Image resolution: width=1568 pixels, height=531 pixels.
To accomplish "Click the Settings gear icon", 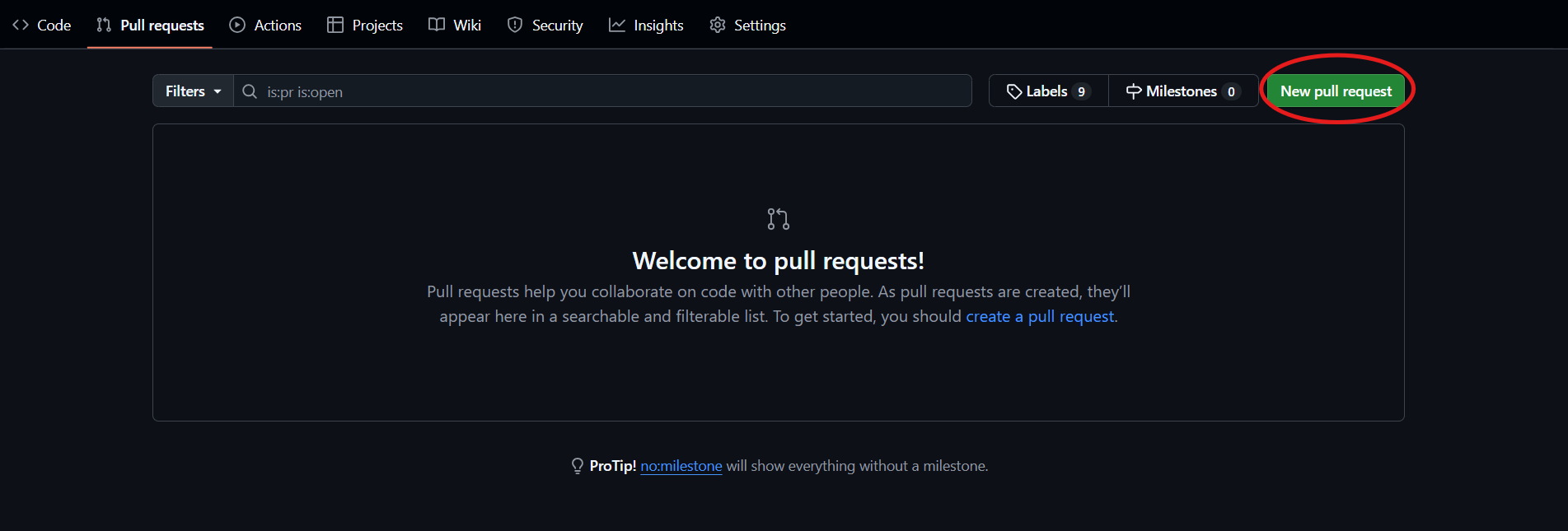I will pyautogui.click(x=718, y=26).
